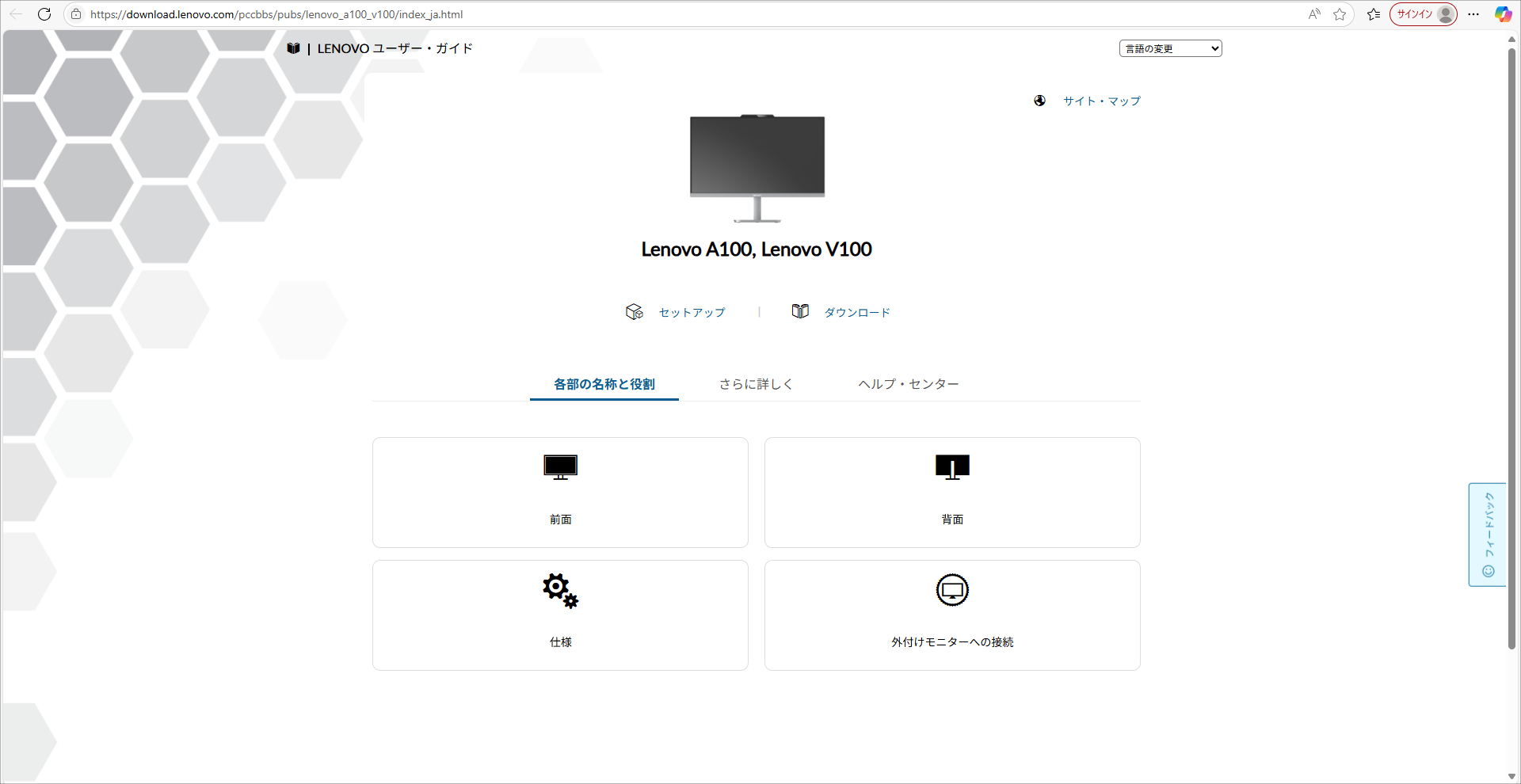Click the LENOVO user guide book logo
This screenshot has width=1521, height=784.
[293, 48]
